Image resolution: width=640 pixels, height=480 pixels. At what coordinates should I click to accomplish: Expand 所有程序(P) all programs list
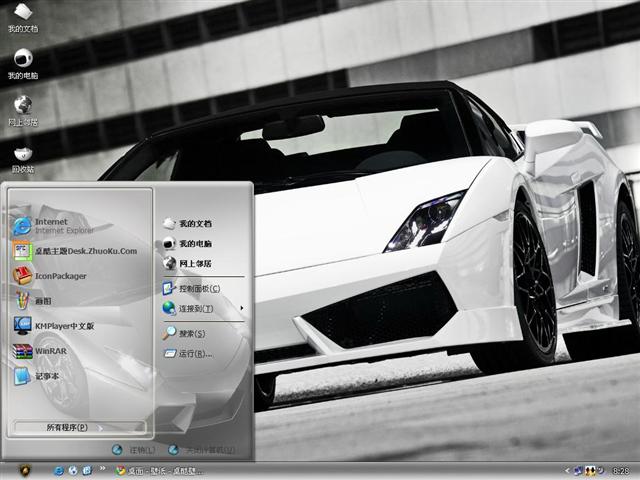80,427
